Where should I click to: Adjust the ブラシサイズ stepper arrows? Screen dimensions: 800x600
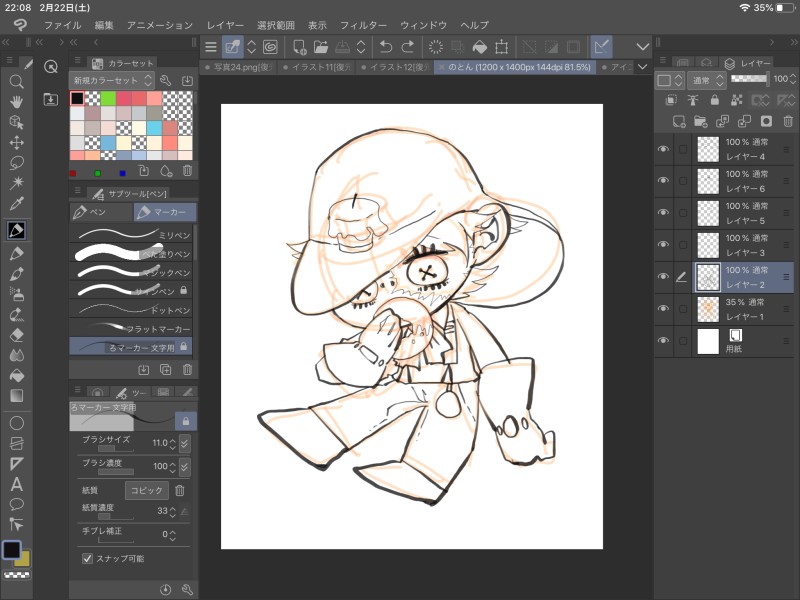tap(172, 443)
